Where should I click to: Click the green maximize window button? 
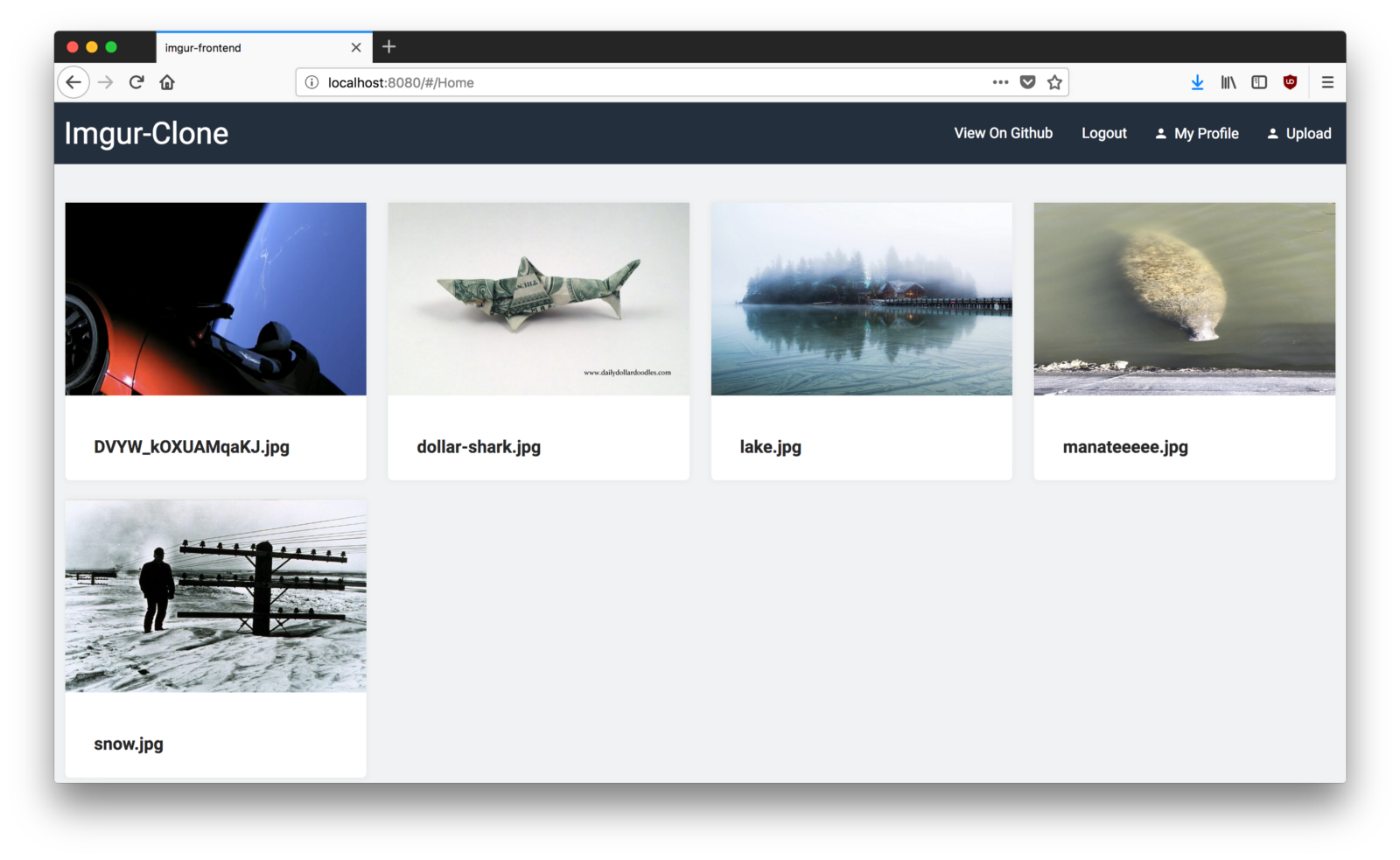tap(111, 47)
